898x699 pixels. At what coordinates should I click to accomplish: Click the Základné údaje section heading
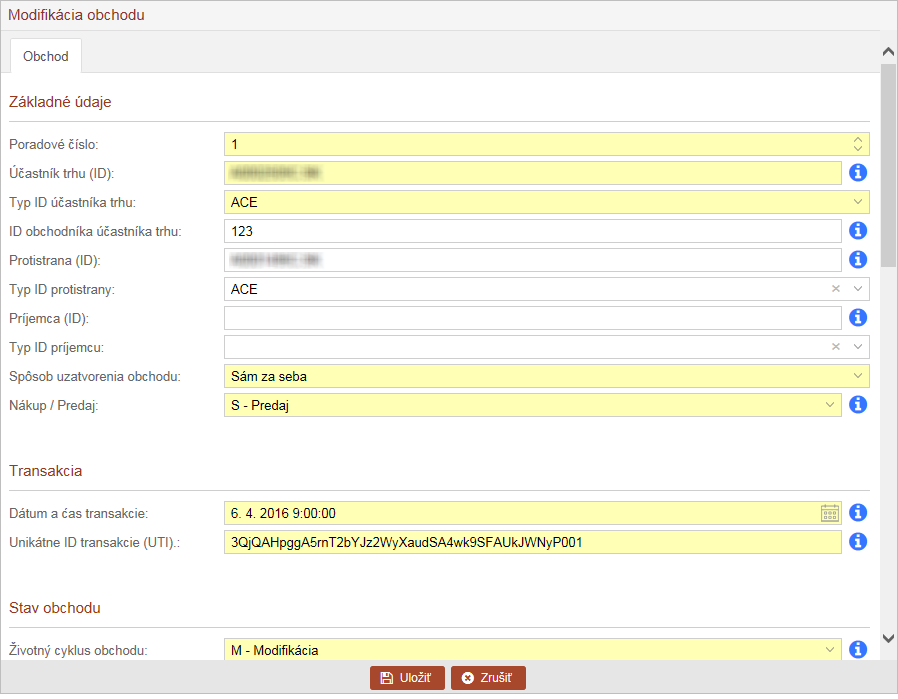60,102
